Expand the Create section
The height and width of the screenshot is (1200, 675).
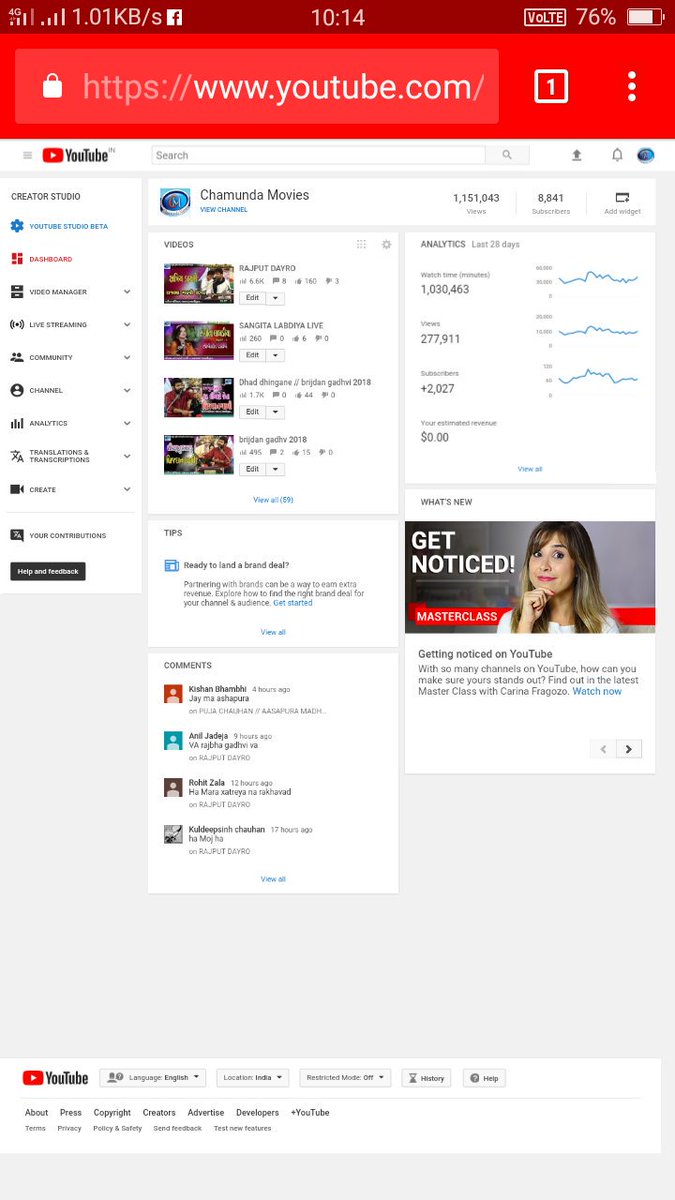(127, 489)
